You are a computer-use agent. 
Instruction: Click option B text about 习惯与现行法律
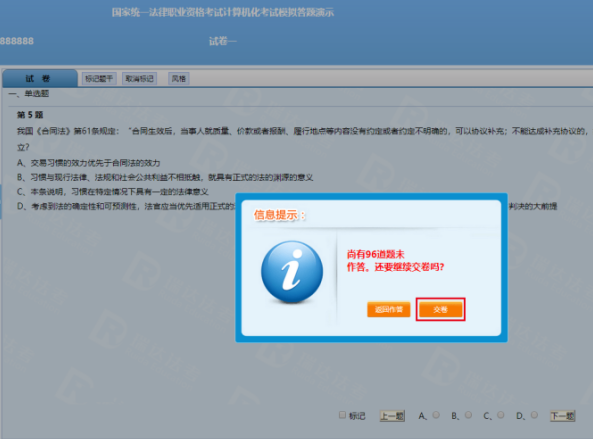[x=165, y=177]
